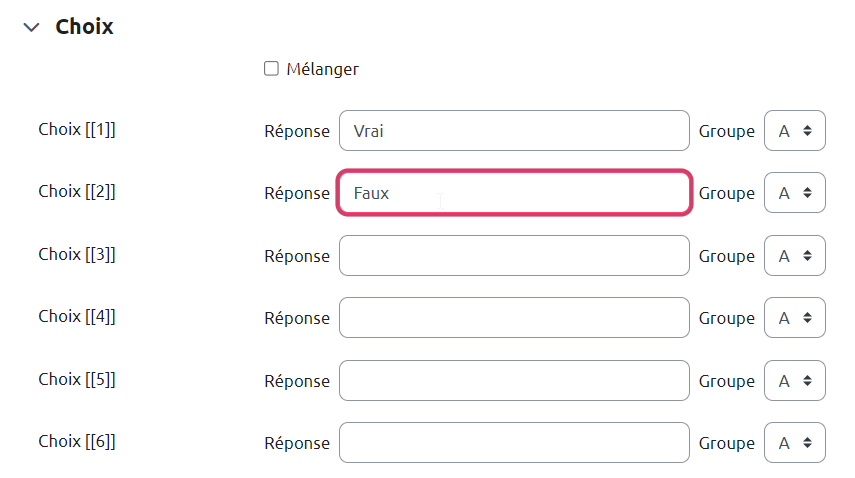Click the Choix [[1]] Réponse field with Vrai

point(514,131)
